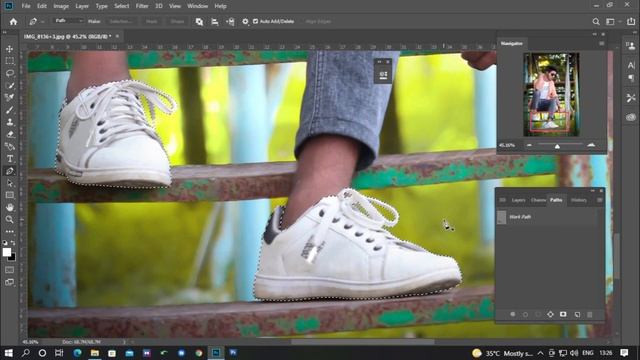Open Path alignment icon in options bar
This screenshot has height=360, width=640.
(215, 22)
